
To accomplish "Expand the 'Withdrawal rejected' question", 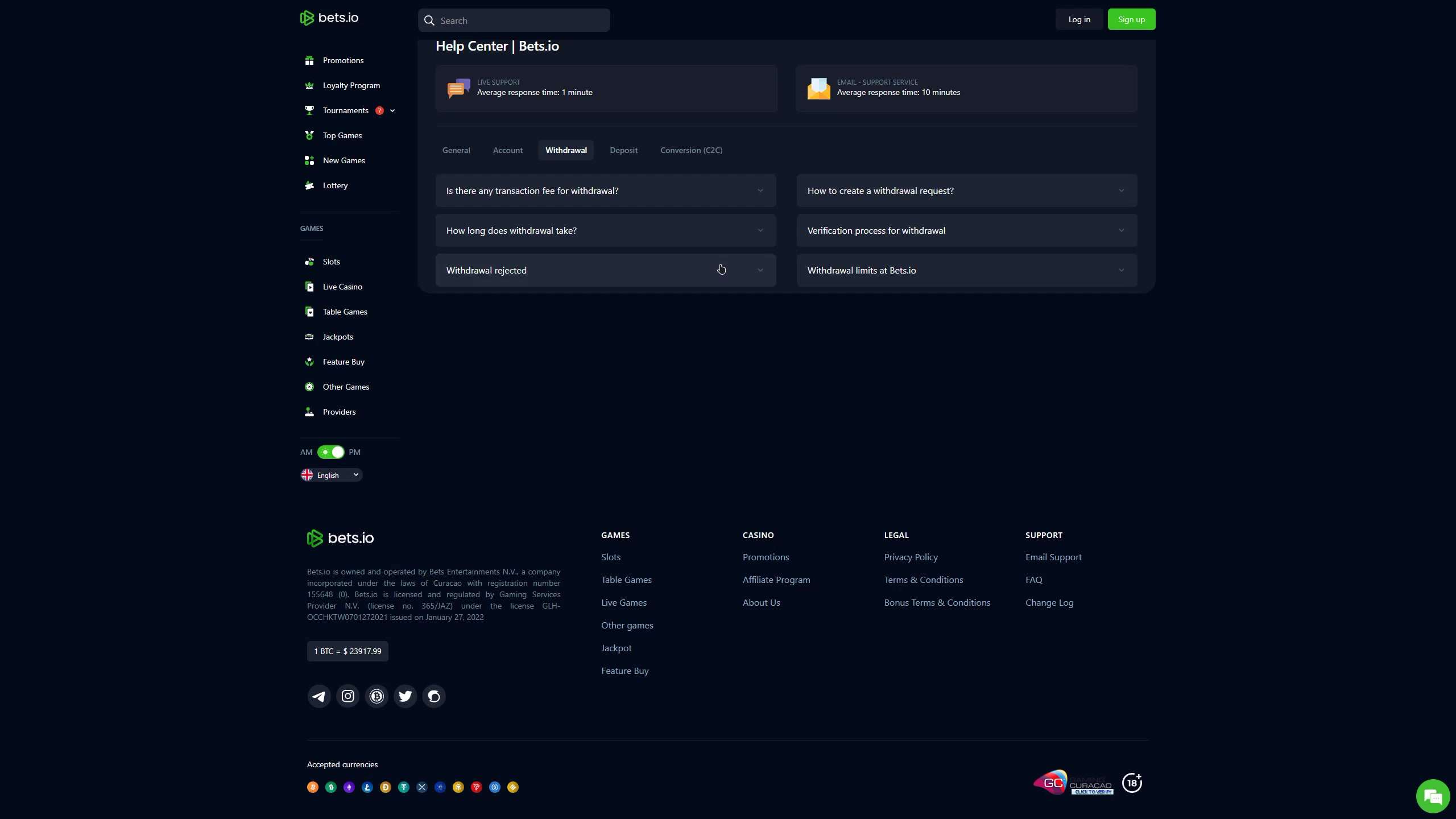I will click(606, 270).
